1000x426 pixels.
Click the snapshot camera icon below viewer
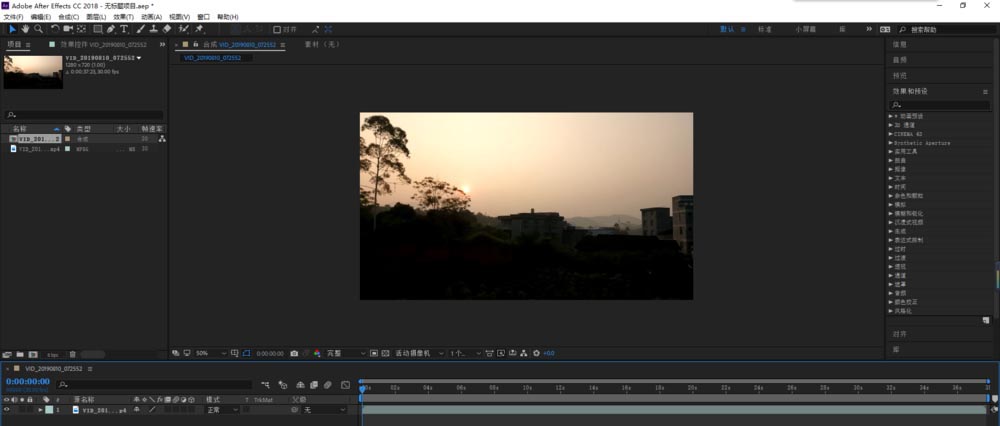tap(294, 353)
